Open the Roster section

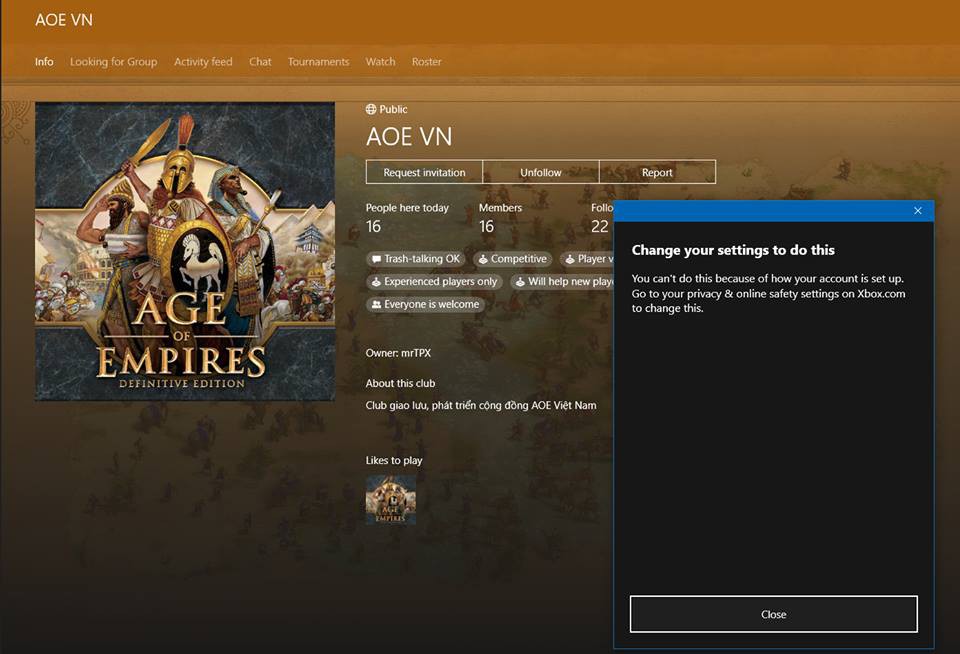[x=427, y=61]
